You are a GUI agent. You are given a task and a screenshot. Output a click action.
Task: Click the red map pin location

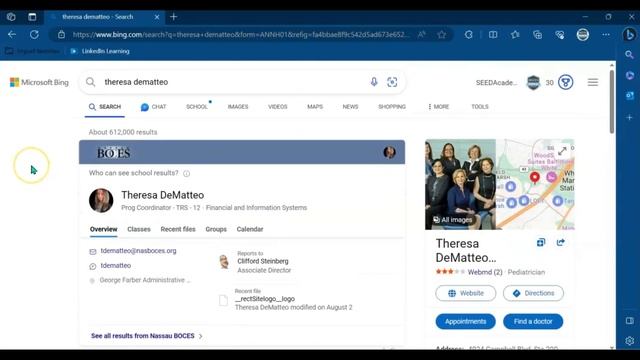pos(534,178)
